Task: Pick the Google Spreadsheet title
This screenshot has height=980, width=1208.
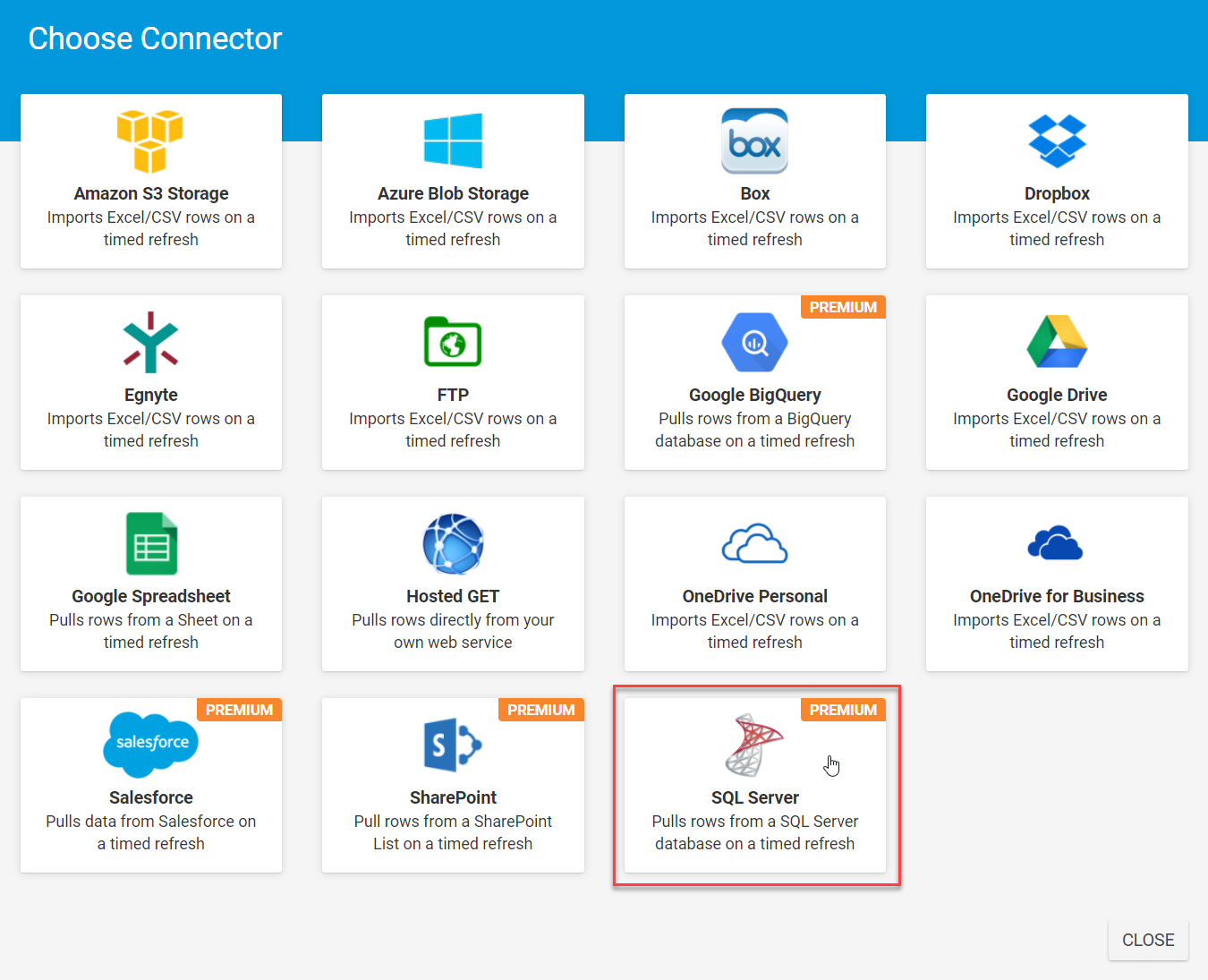Action: click(151, 596)
